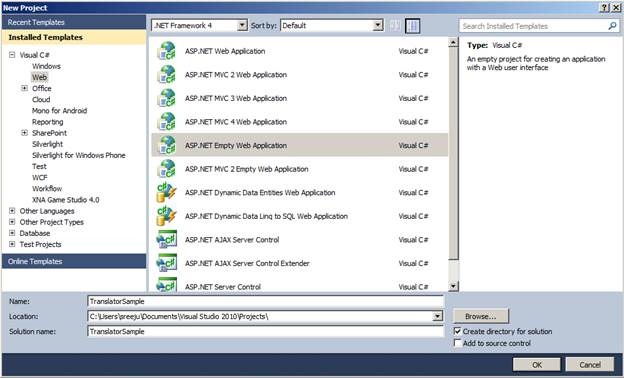This screenshot has height=378, width=624.
Task: Expand the Other Languages node
Action: (12, 211)
